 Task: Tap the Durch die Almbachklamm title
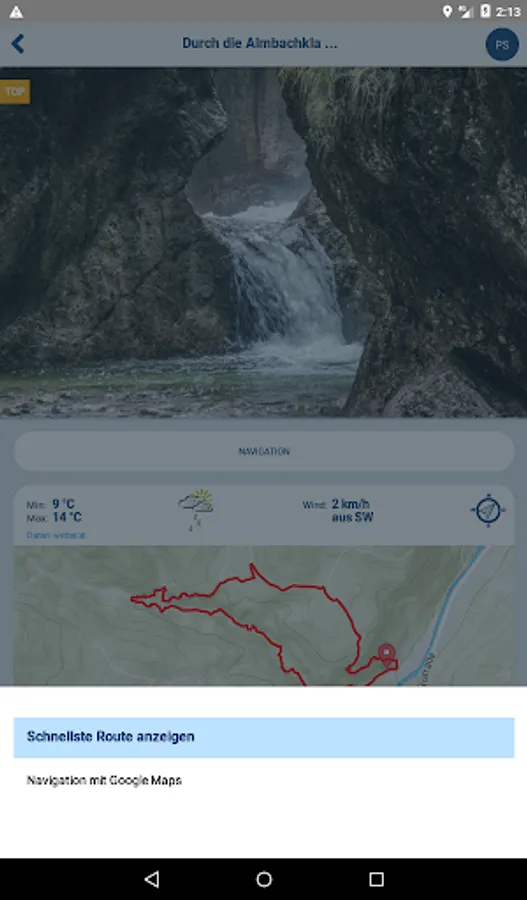[259, 43]
